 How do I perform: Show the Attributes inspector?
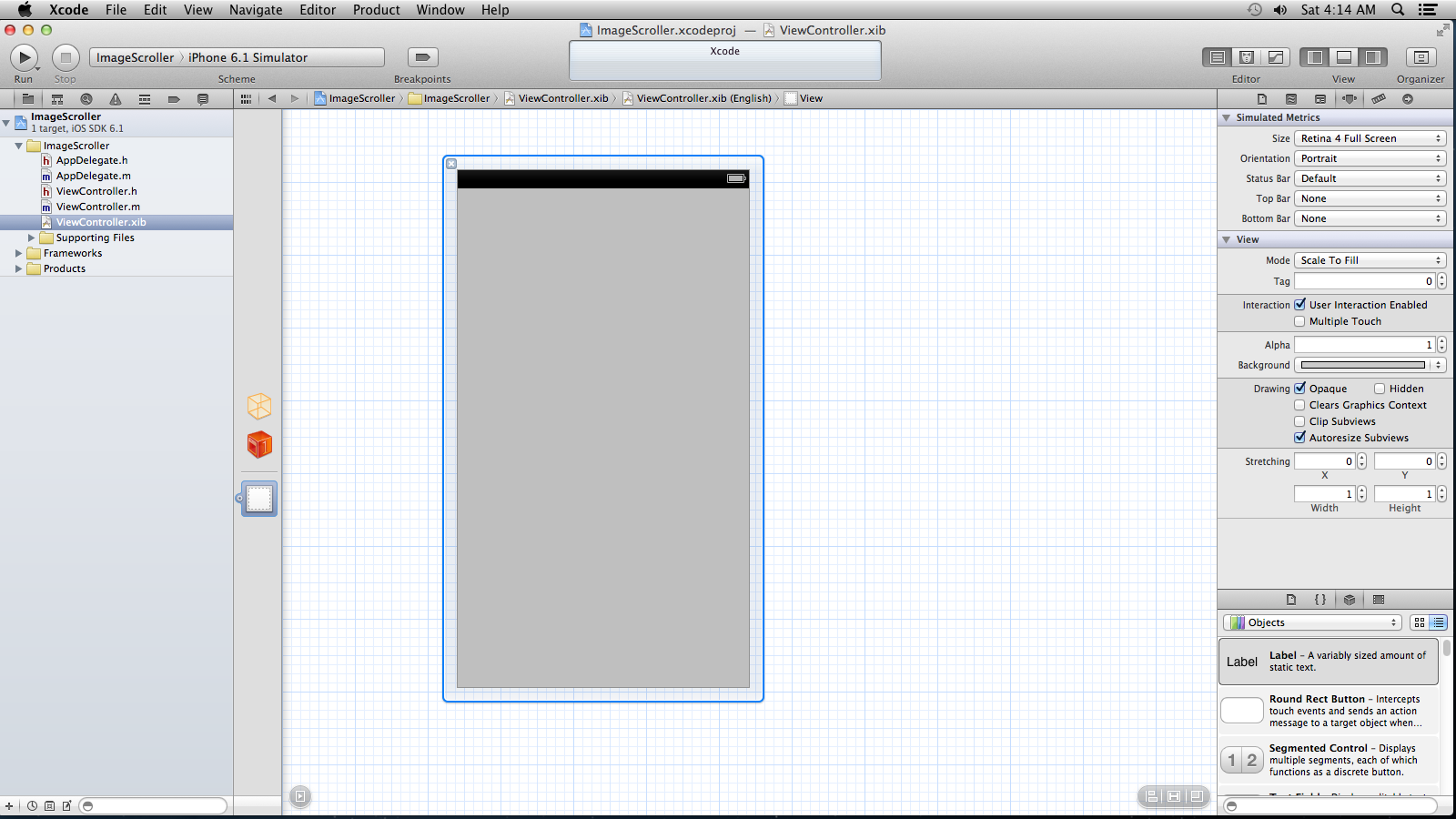(x=1350, y=99)
